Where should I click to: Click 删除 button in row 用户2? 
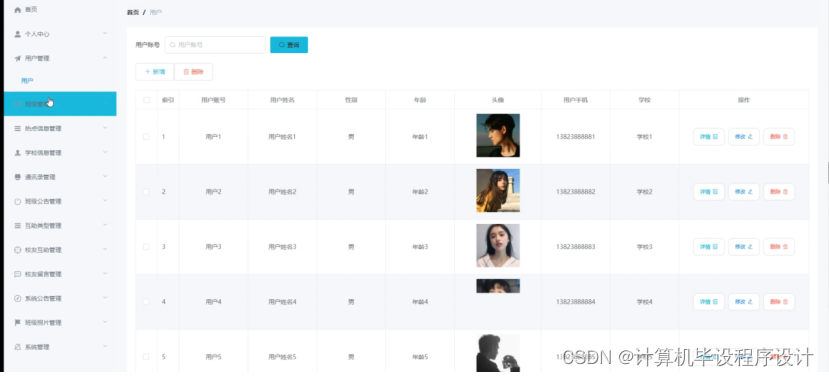click(779, 191)
